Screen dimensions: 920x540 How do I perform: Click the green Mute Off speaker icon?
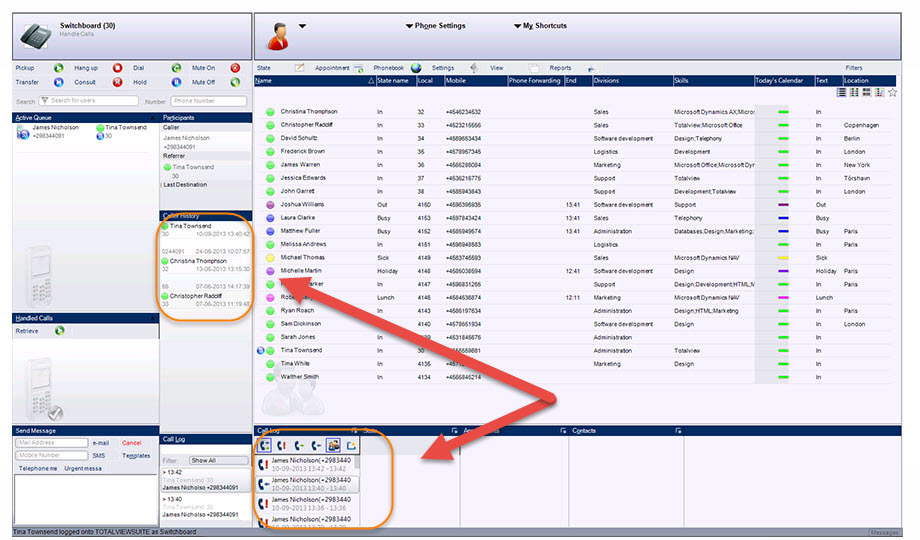click(235, 82)
